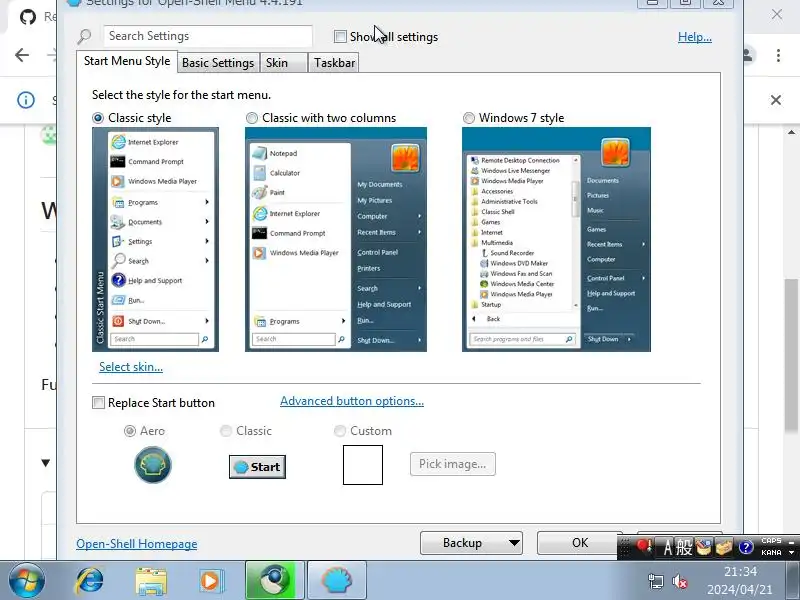This screenshot has height=600, width=800.
Task: Click the search magnifier icon in settings
Action: click(x=84, y=36)
